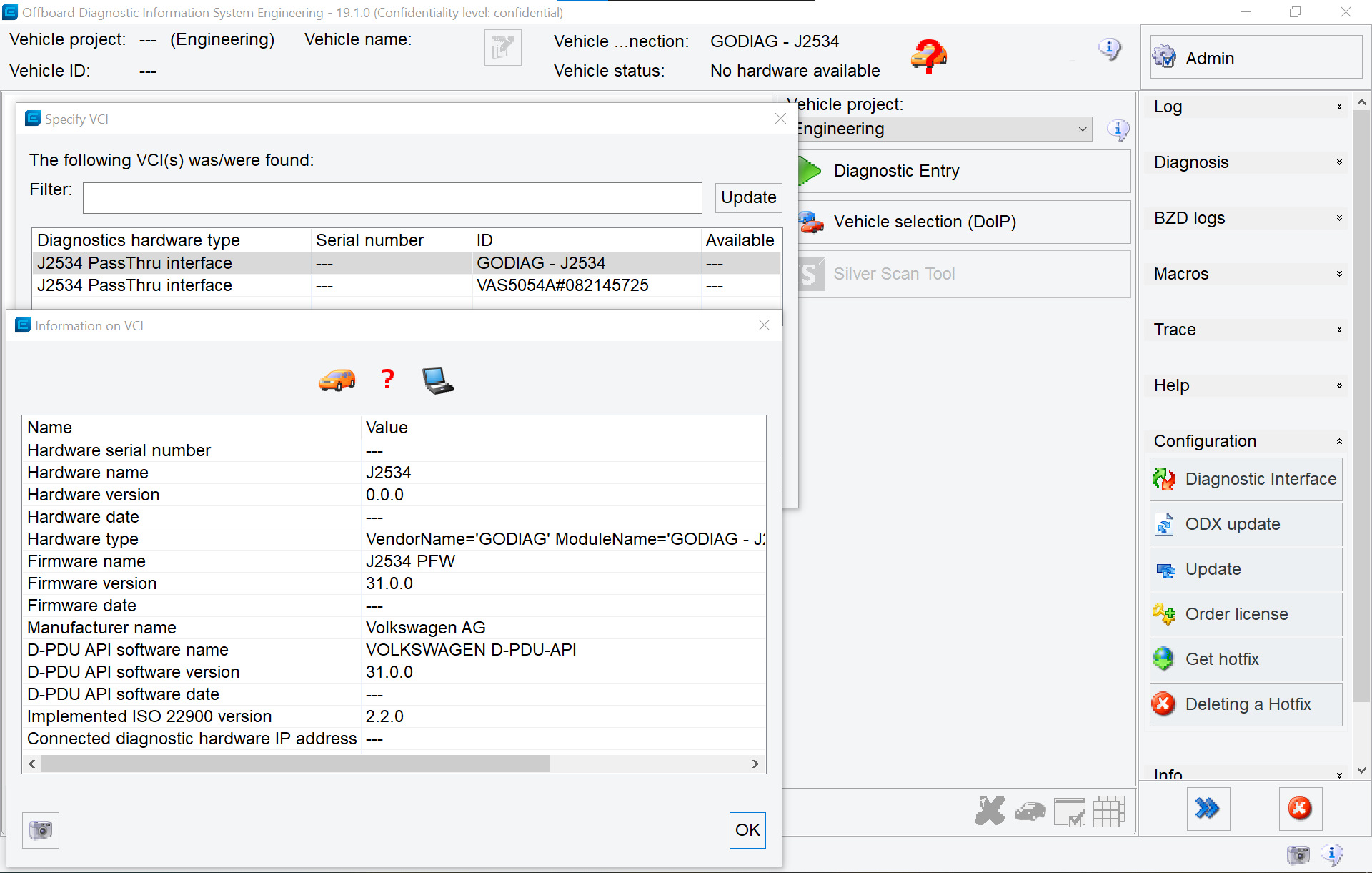The image size is (1372, 873).
Task: Select the VAS5054A#082145725 interface row
Action: [x=406, y=285]
